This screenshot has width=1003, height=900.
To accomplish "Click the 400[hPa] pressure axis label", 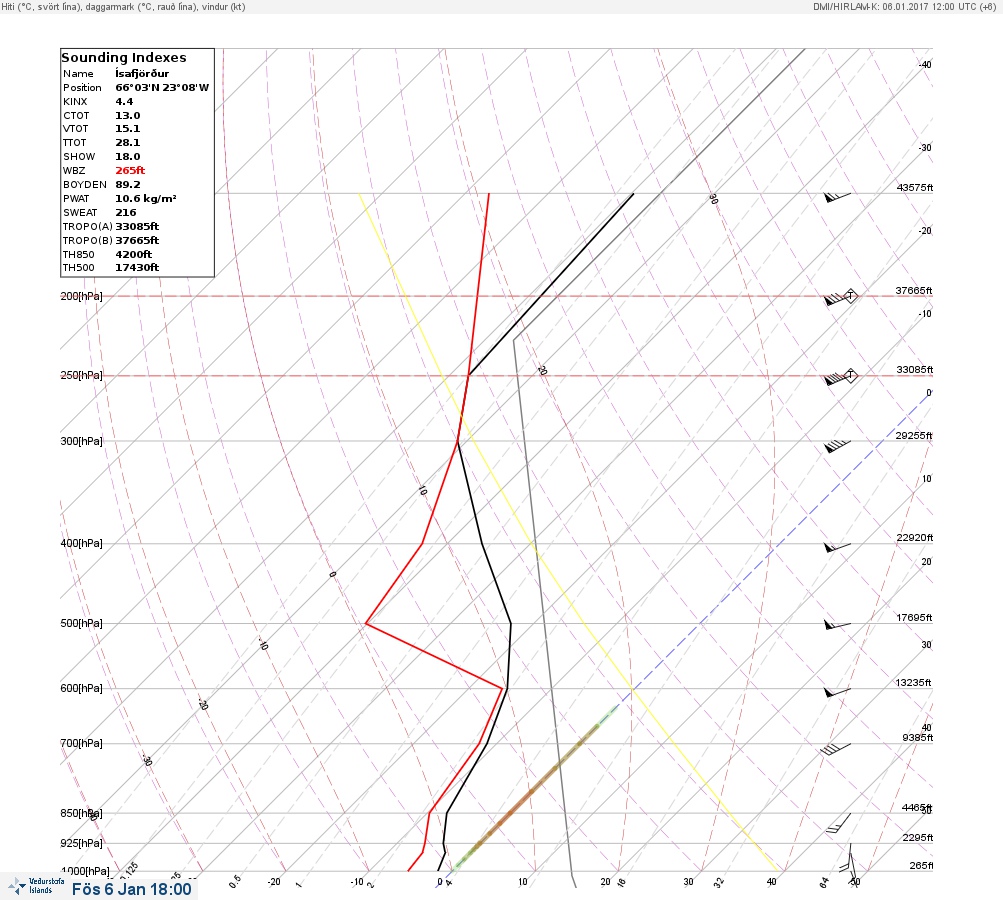I will pos(81,543).
